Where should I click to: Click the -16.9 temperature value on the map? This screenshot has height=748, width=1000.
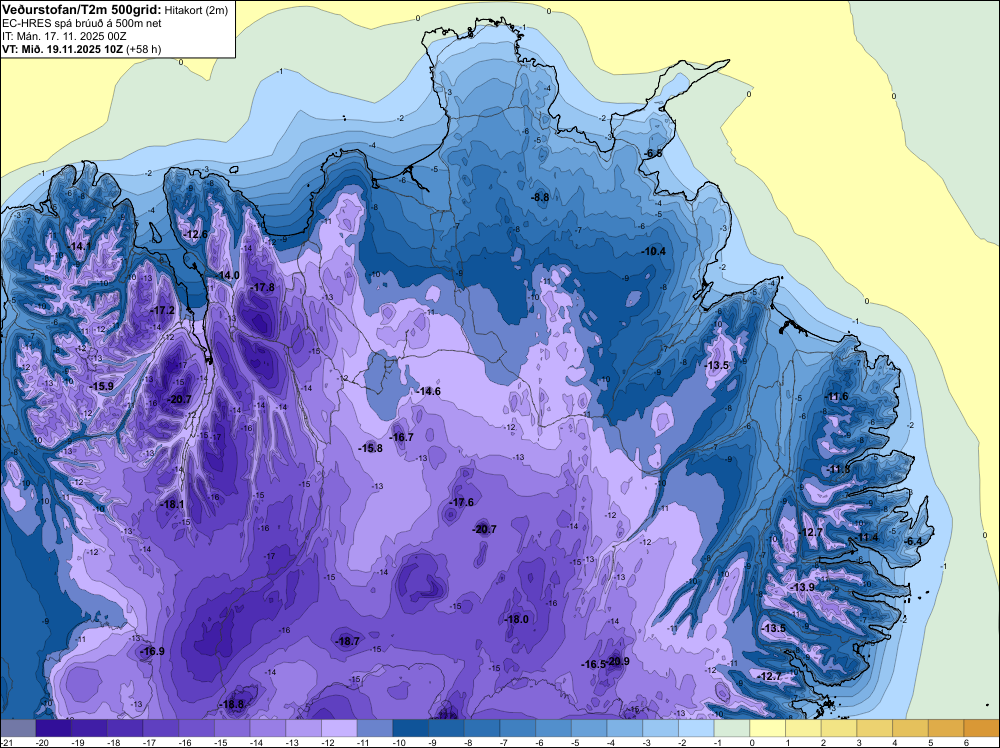[152, 651]
